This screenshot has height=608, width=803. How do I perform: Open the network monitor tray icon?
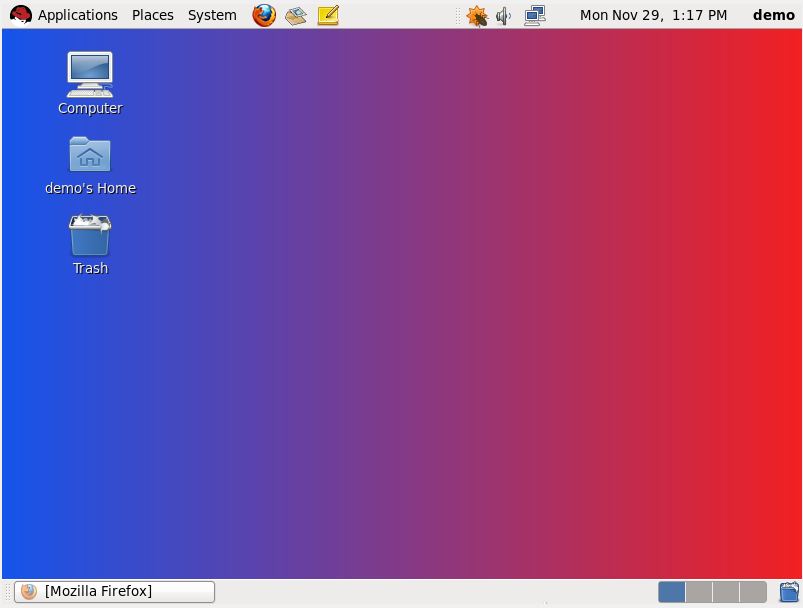pos(534,15)
